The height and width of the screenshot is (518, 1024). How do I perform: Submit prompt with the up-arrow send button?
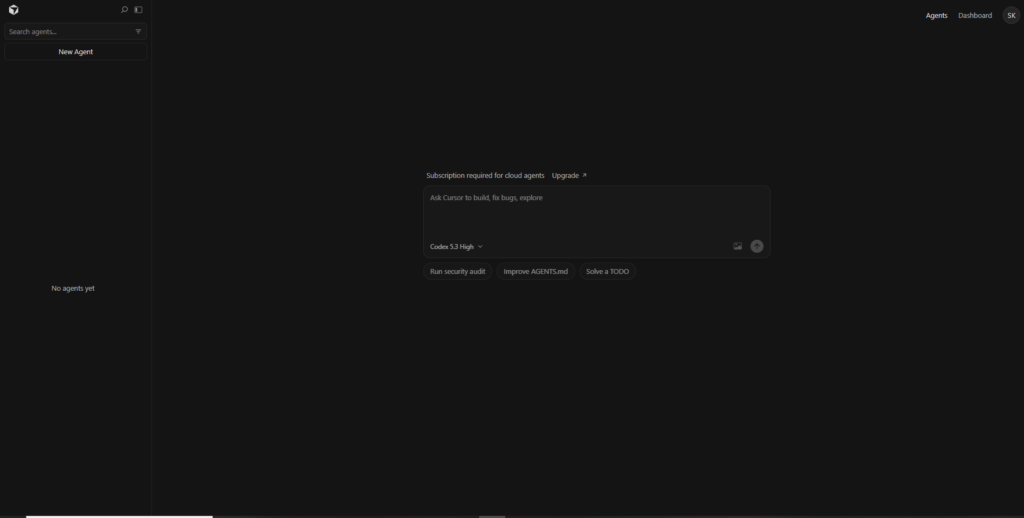pos(757,246)
